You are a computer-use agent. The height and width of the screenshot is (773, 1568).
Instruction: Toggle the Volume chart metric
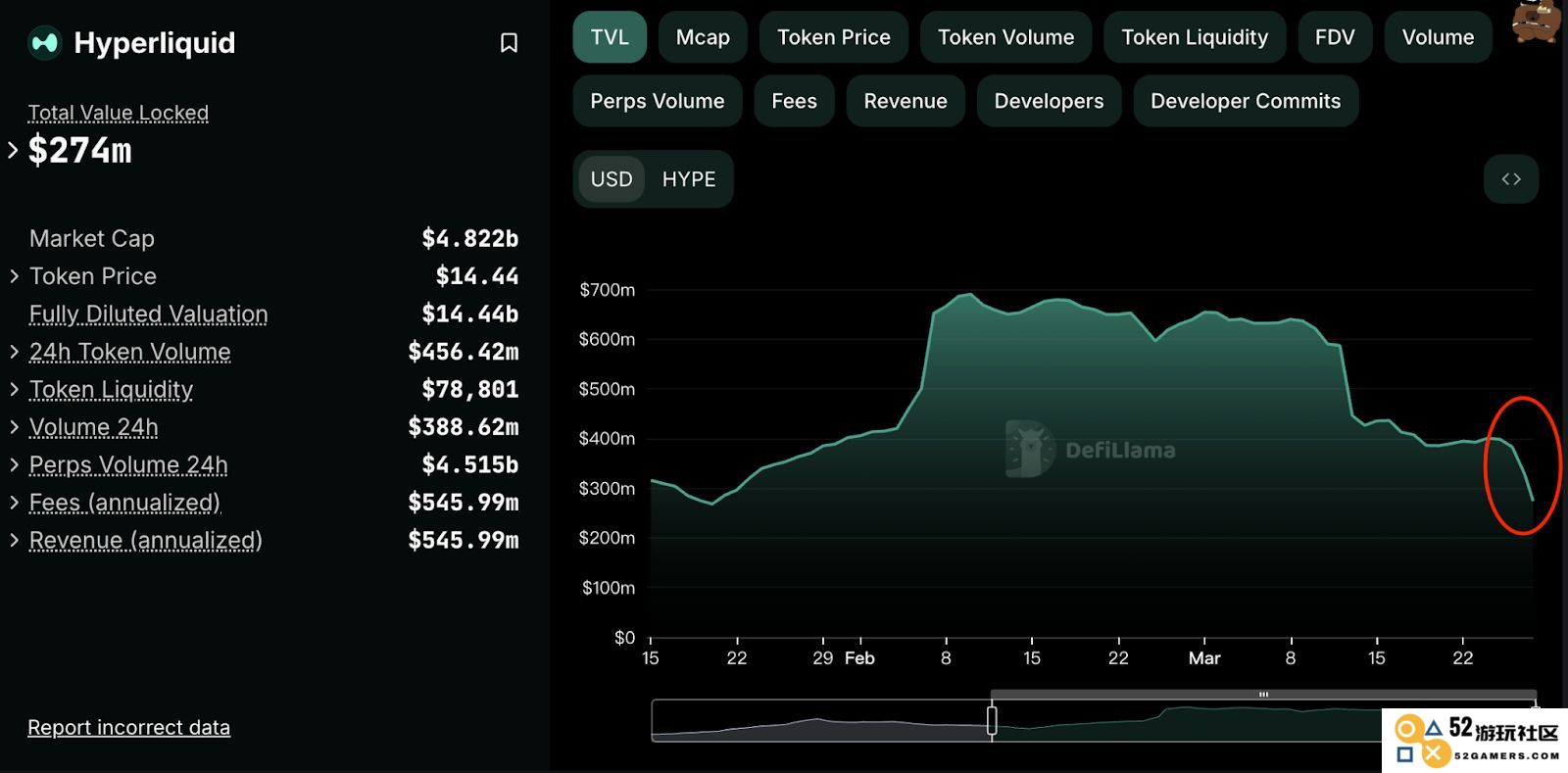coord(1438,37)
